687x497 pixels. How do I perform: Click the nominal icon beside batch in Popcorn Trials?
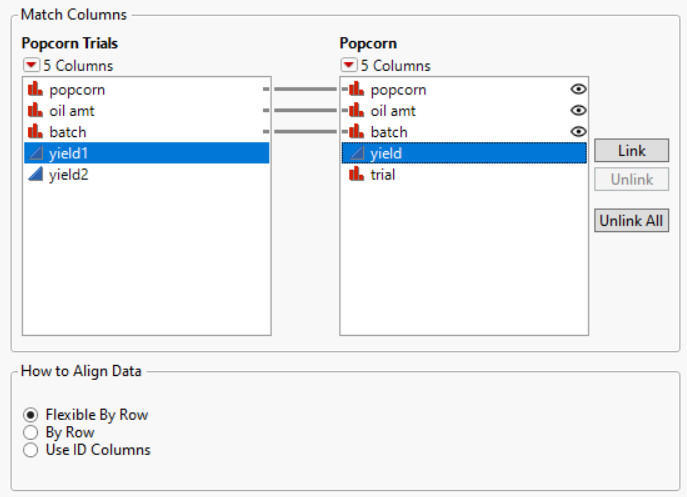click(36, 132)
